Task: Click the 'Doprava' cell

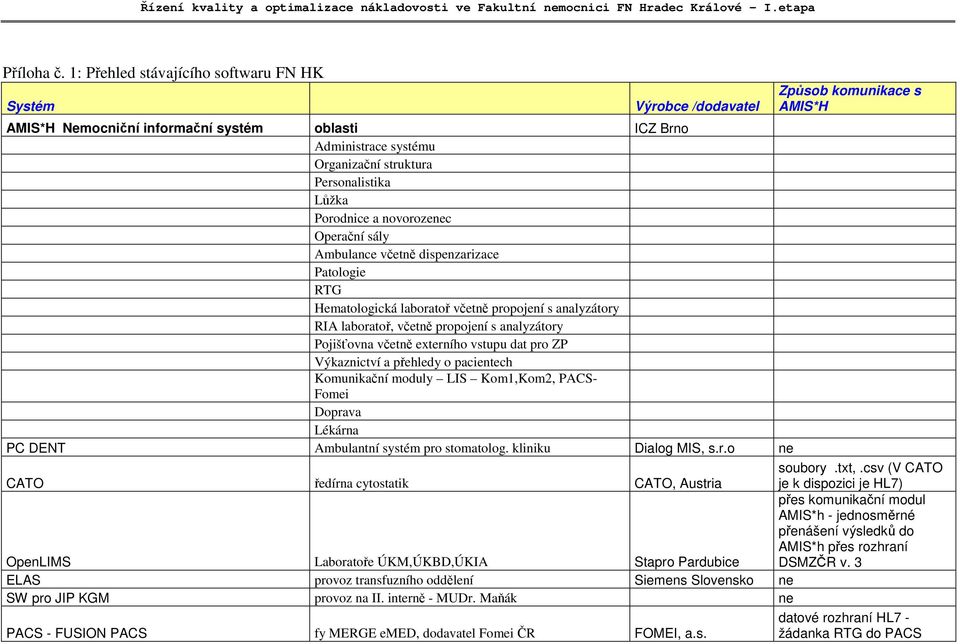Action: [x=470, y=411]
